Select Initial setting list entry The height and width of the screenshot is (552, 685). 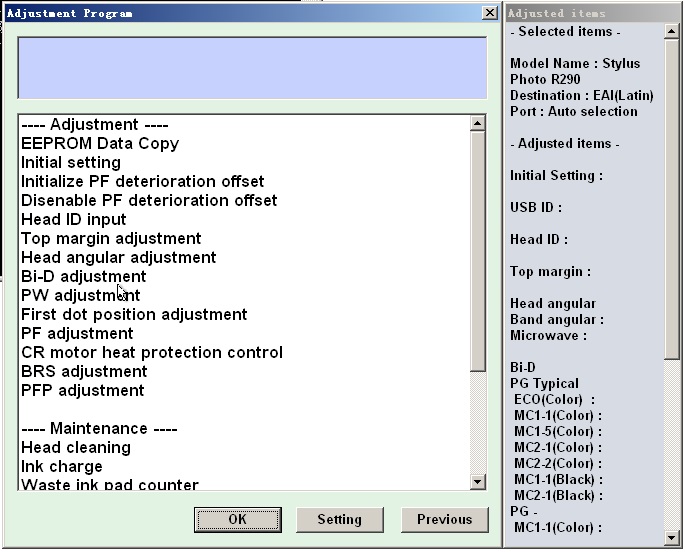[x=71, y=162]
